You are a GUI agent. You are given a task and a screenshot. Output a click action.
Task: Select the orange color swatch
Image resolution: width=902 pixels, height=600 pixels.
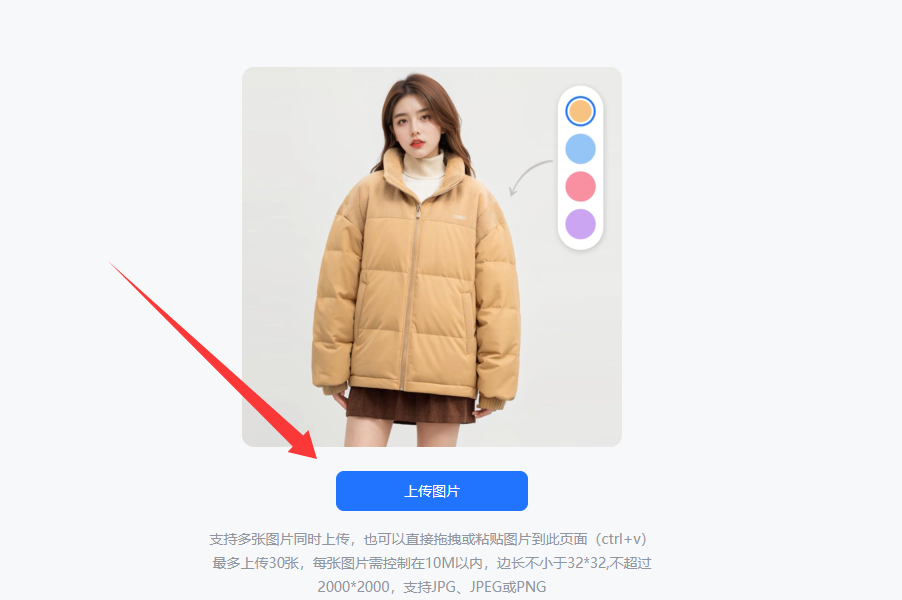580,112
